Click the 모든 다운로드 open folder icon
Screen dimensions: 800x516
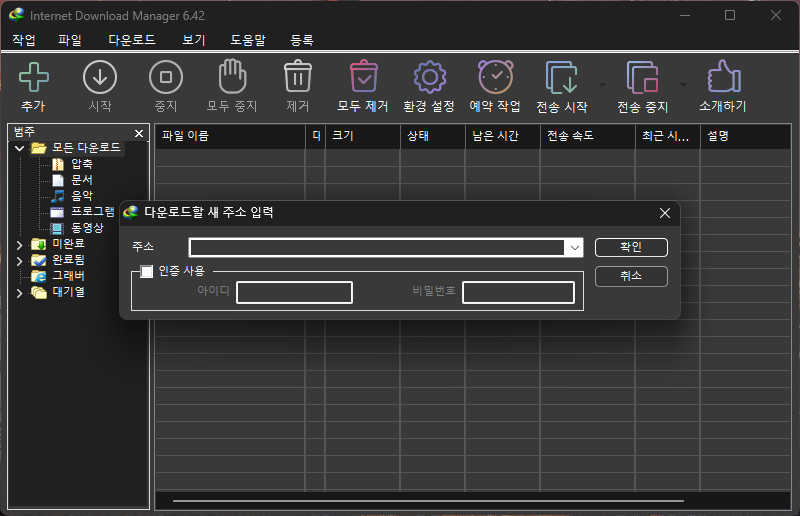tap(39, 148)
